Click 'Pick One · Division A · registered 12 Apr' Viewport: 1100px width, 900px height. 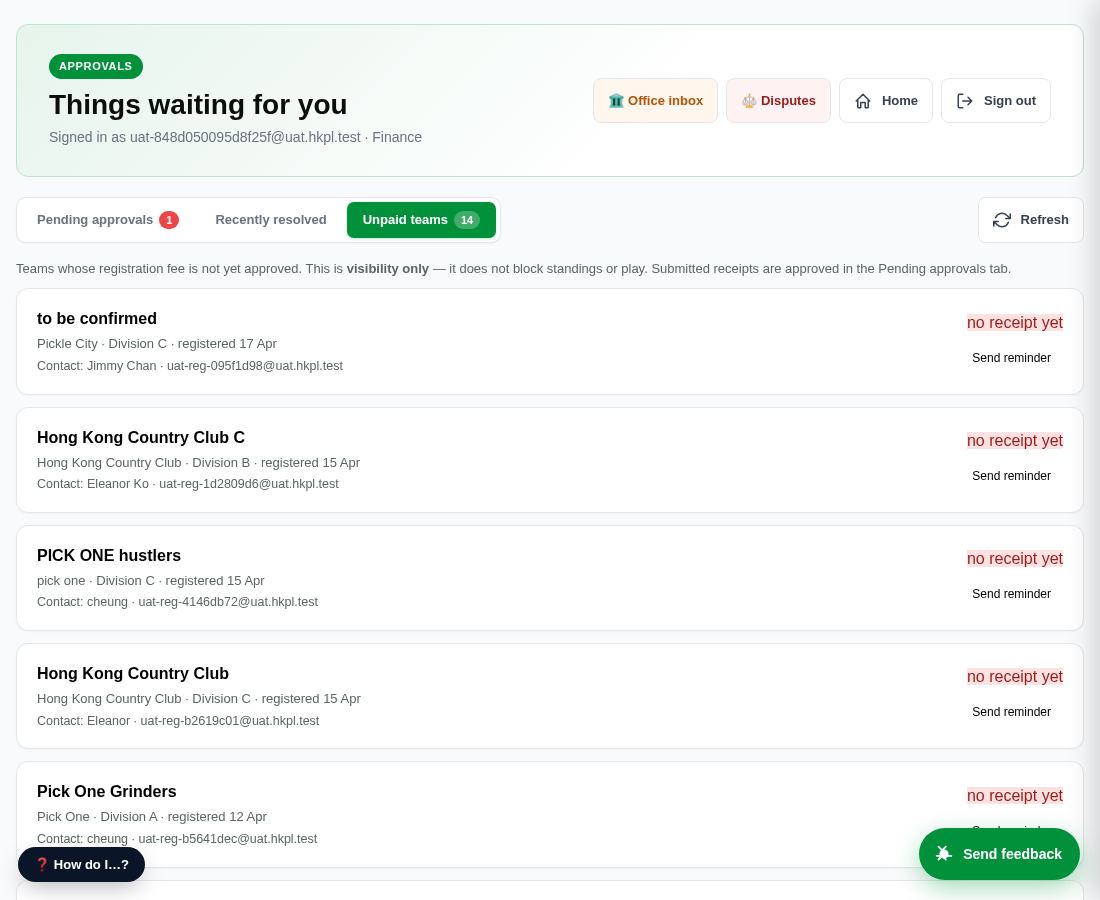152,817
